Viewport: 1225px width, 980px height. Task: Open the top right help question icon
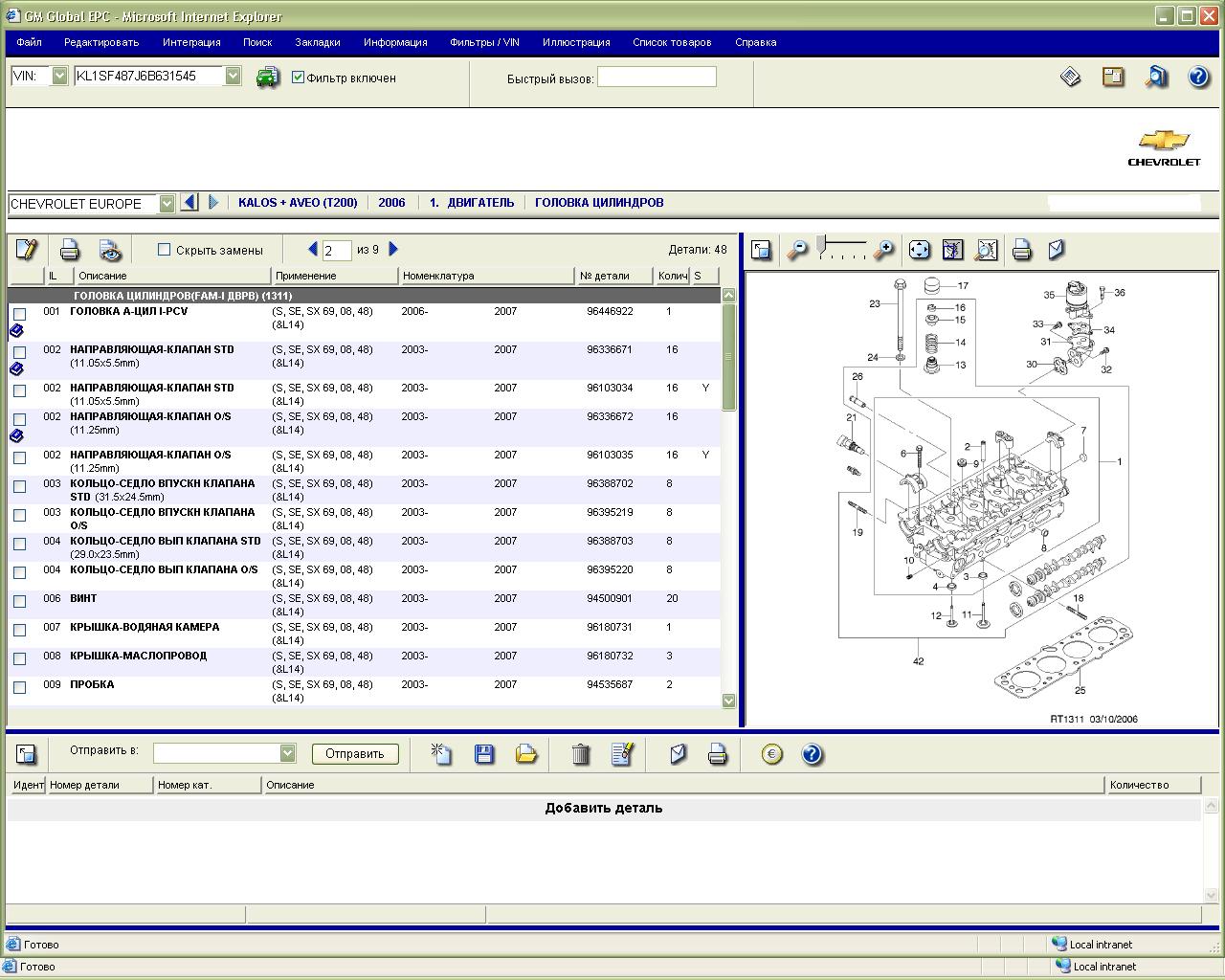[x=1198, y=77]
